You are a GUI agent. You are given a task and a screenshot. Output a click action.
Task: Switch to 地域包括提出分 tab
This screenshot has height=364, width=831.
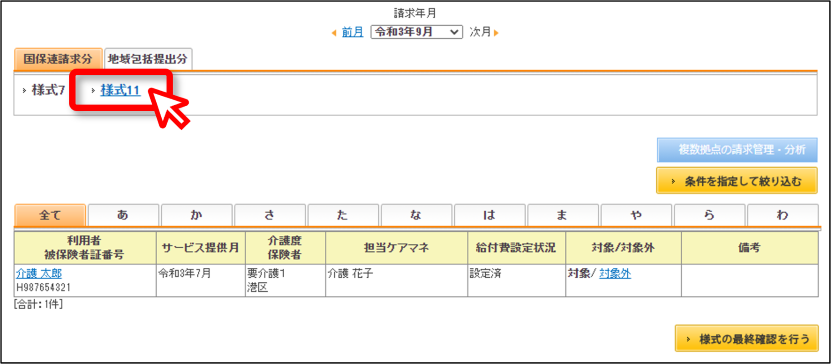coord(148,59)
